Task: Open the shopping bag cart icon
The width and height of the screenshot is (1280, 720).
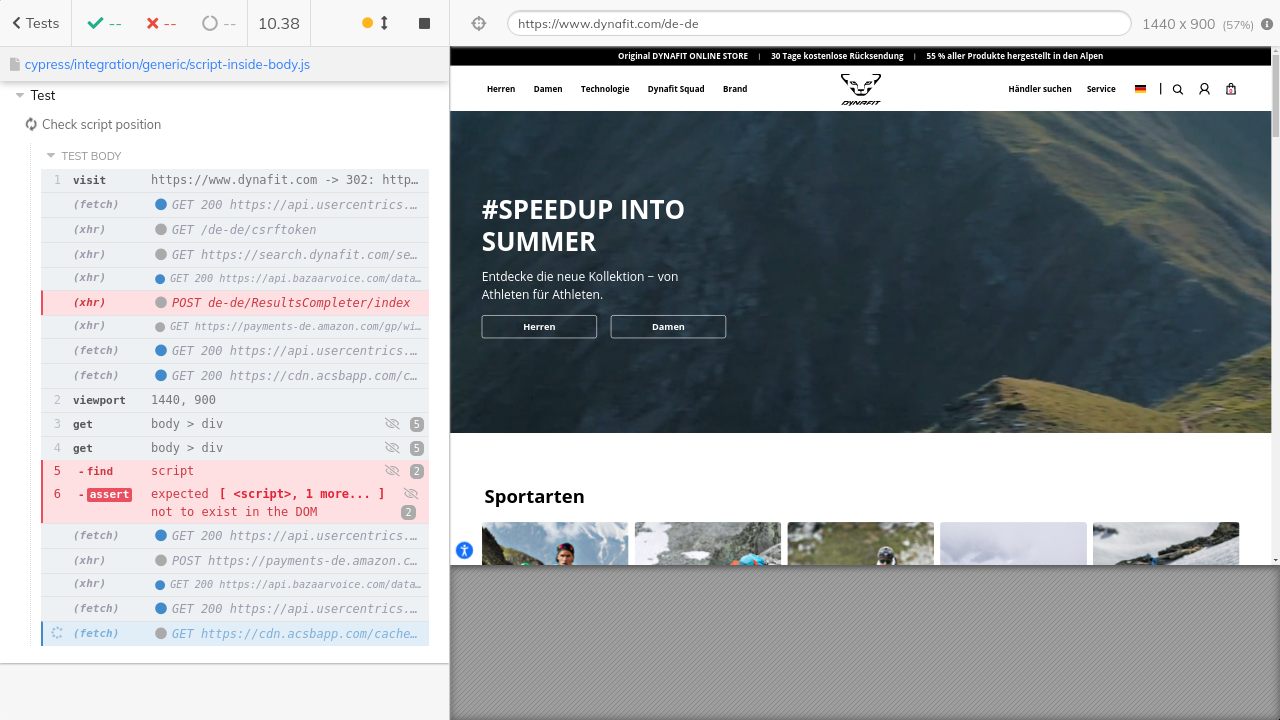Action: [1231, 89]
